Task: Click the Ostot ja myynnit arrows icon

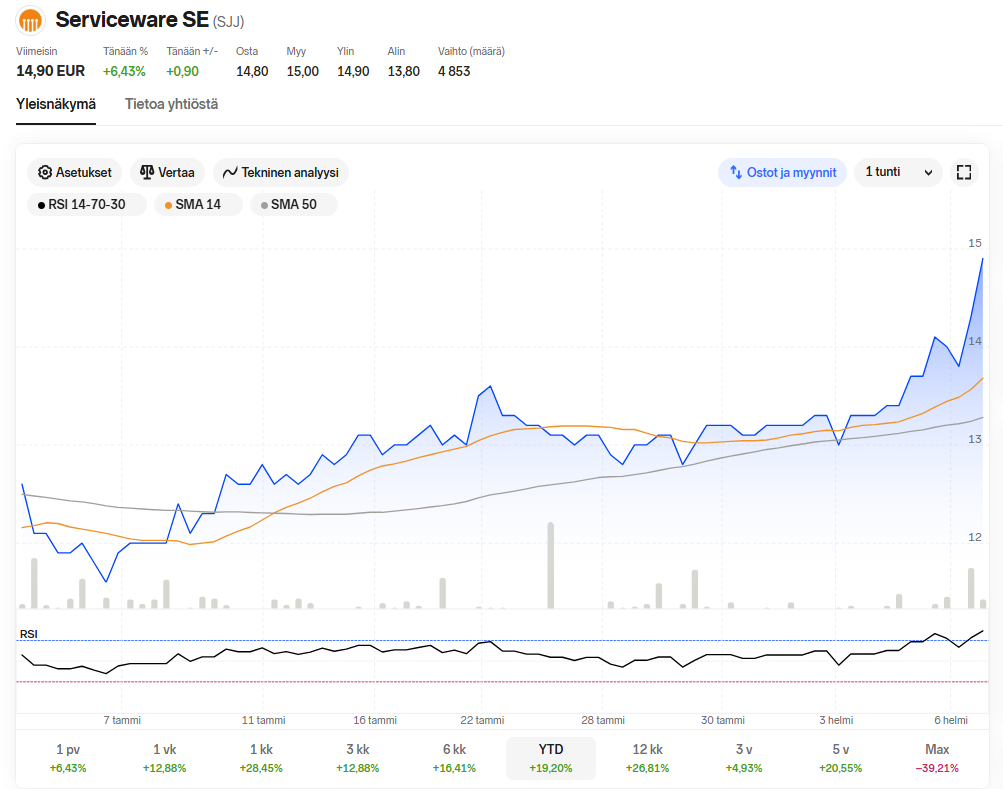Action: (x=736, y=172)
